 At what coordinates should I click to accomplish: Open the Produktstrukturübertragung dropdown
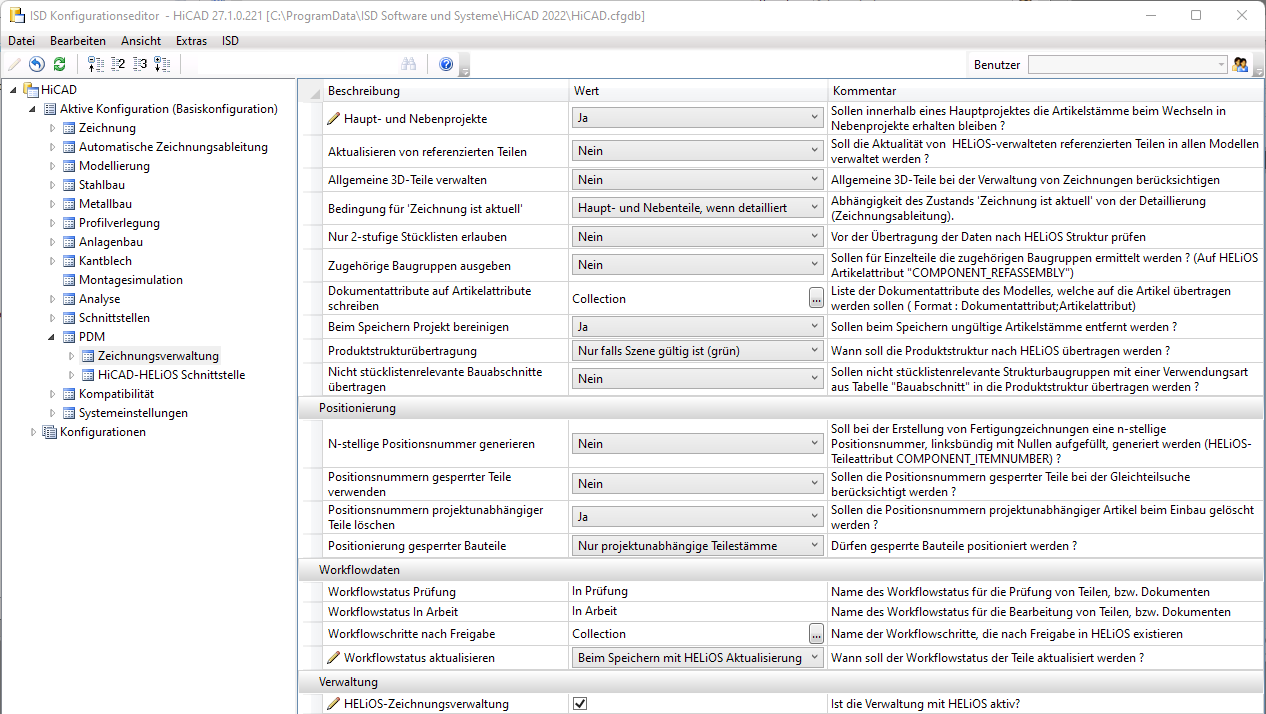[698, 351]
